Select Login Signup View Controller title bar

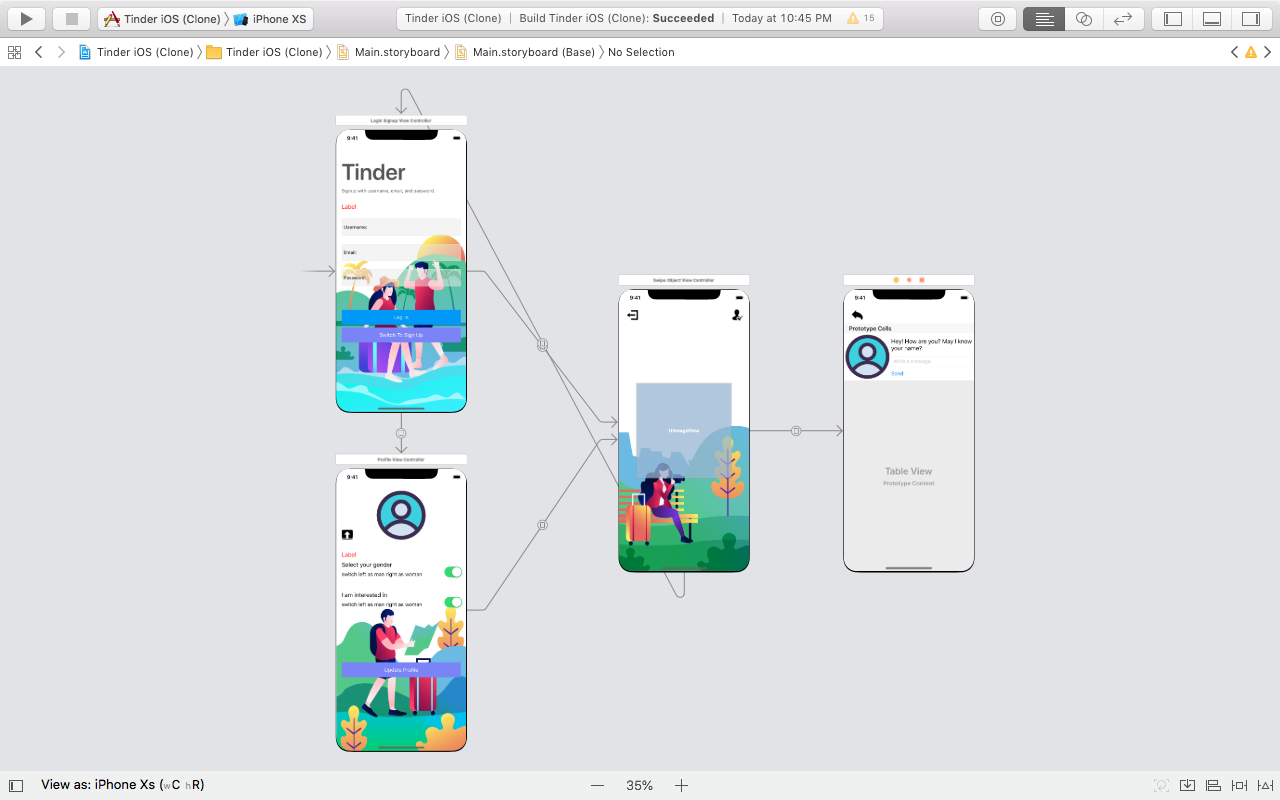click(401, 120)
